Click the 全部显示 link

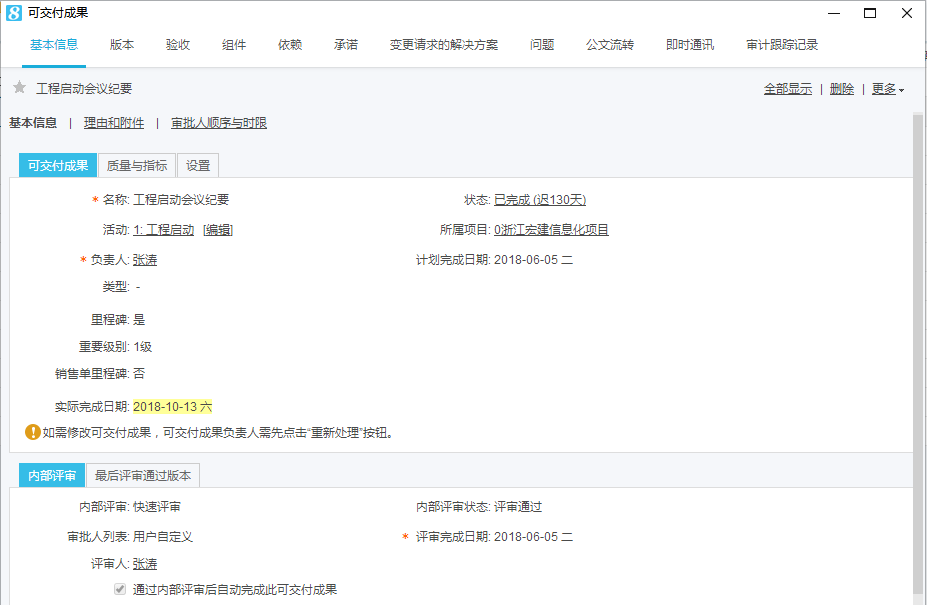coord(788,89)
